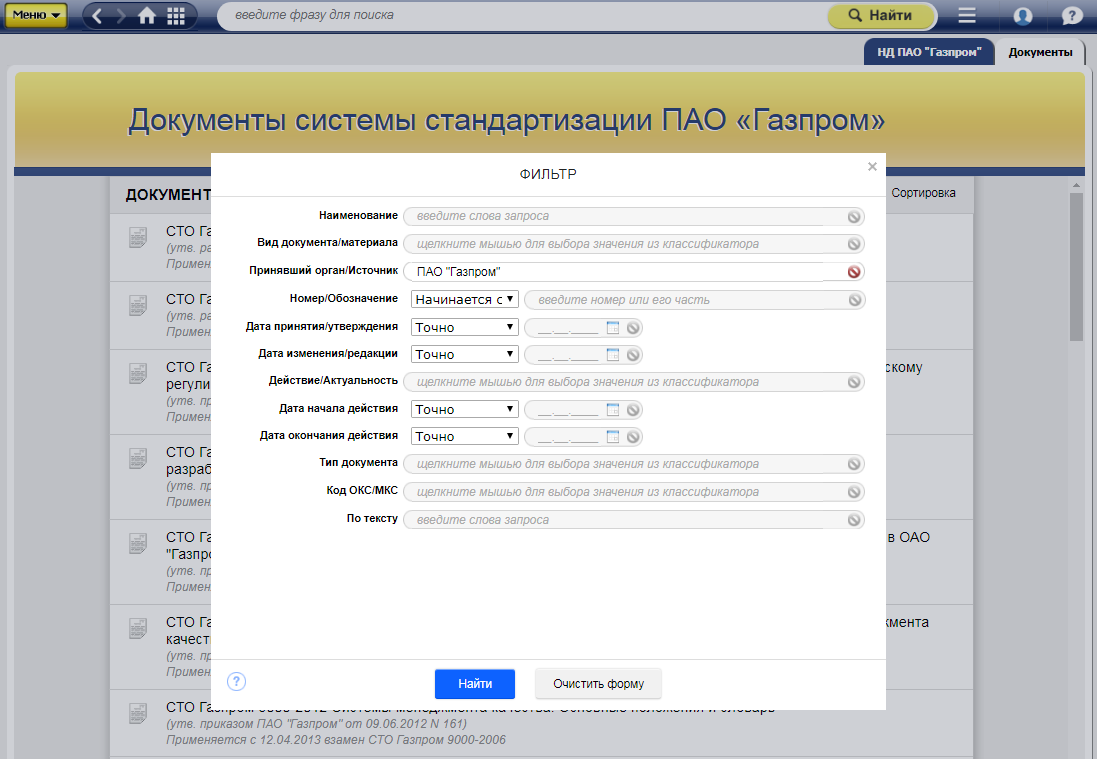Switch to the 'НД ПАО "Газпром"' tab
The height and width of the screenshot is (759, 1097).
coord(929,52)
